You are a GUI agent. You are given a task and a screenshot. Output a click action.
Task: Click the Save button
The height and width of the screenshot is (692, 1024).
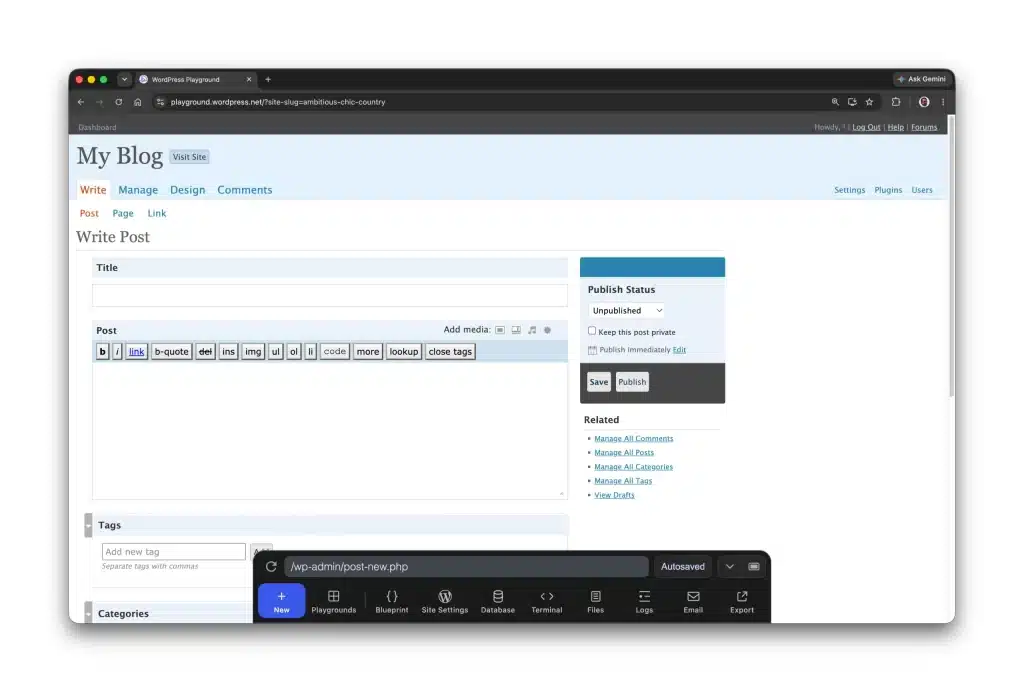tap(599, 382)
